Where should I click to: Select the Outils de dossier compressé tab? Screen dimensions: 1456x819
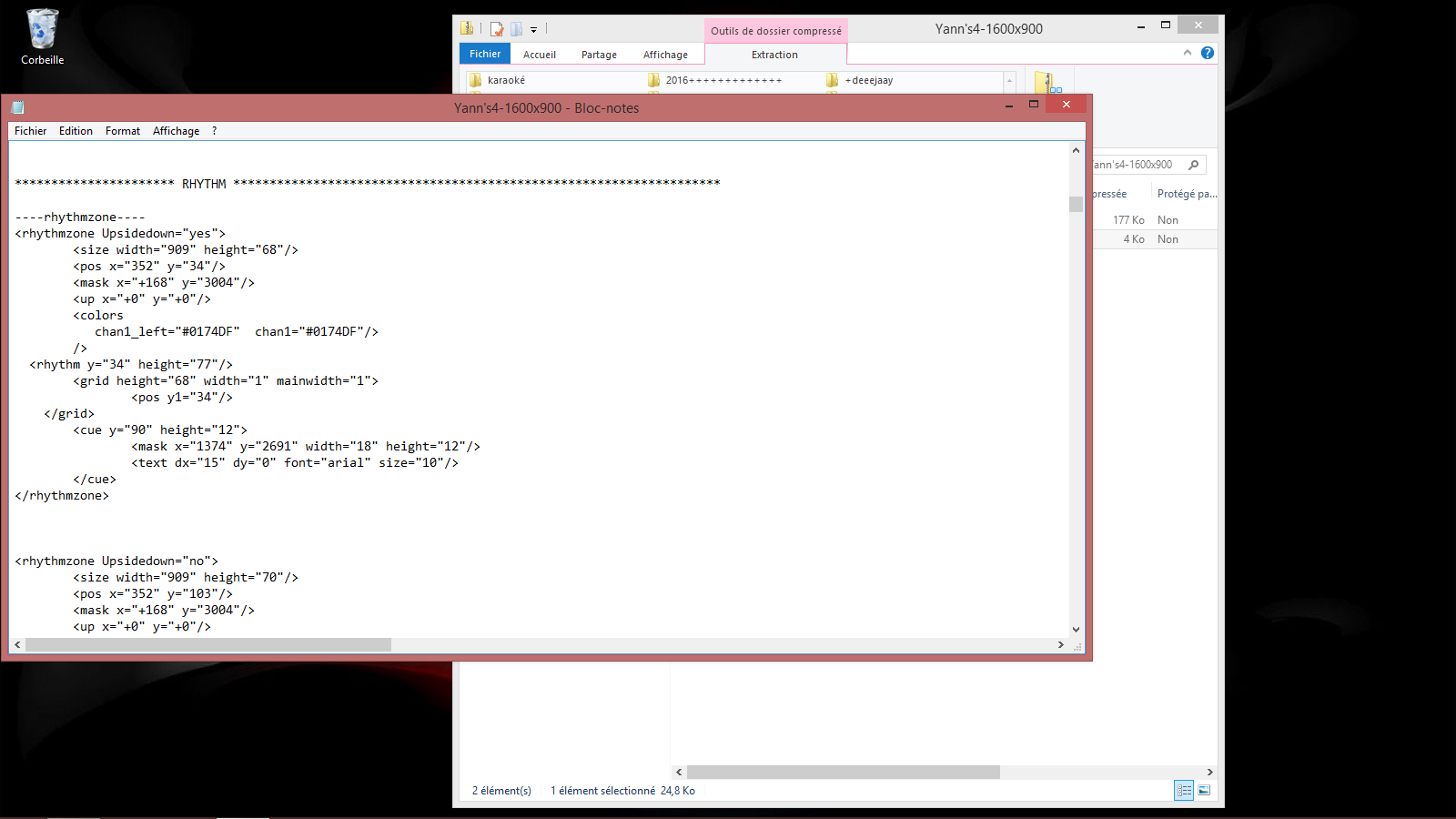[x=776, y=31]
